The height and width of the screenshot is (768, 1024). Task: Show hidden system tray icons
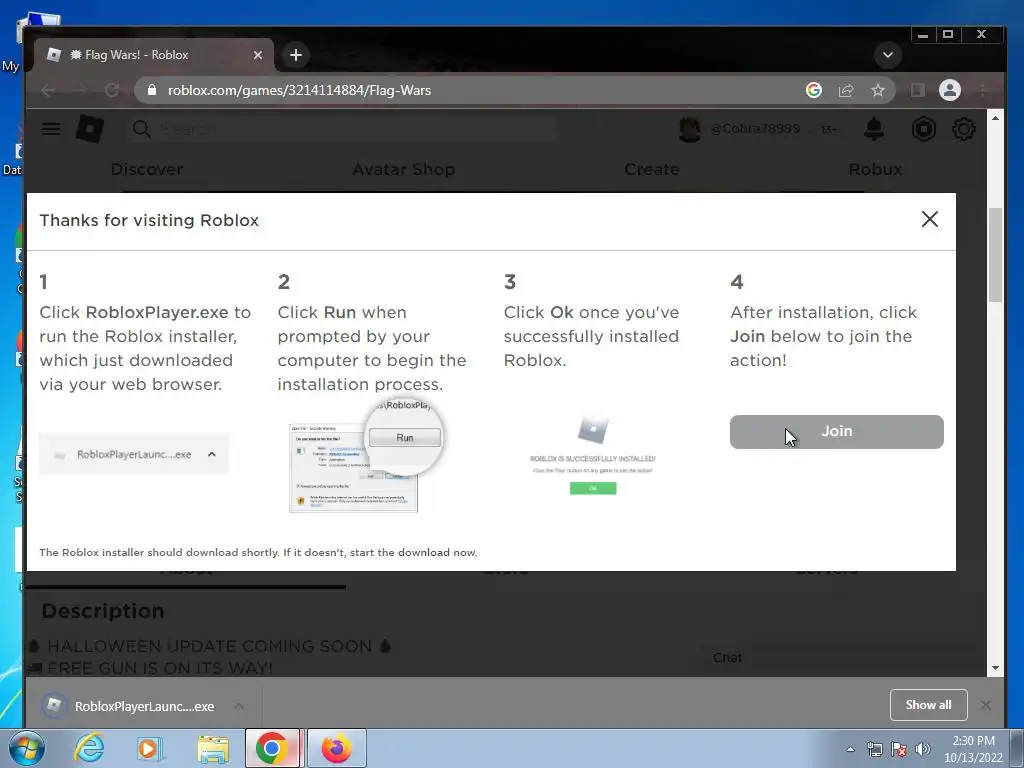850,749
